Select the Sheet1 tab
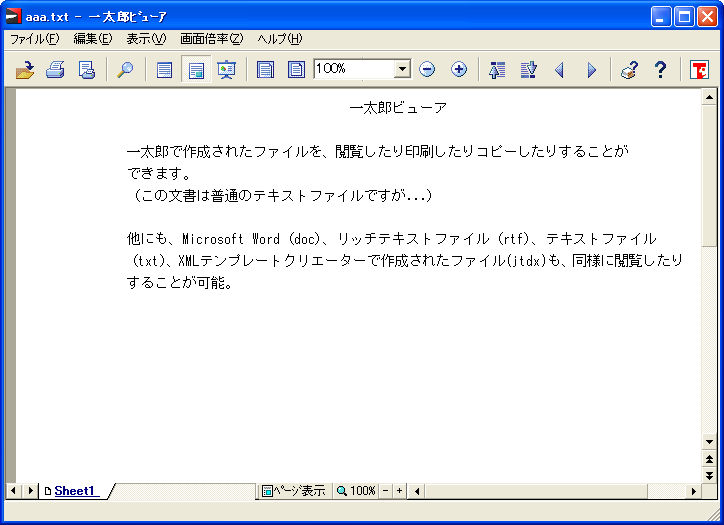The width and height of the screenshot is (724, 525). [74, 491]
